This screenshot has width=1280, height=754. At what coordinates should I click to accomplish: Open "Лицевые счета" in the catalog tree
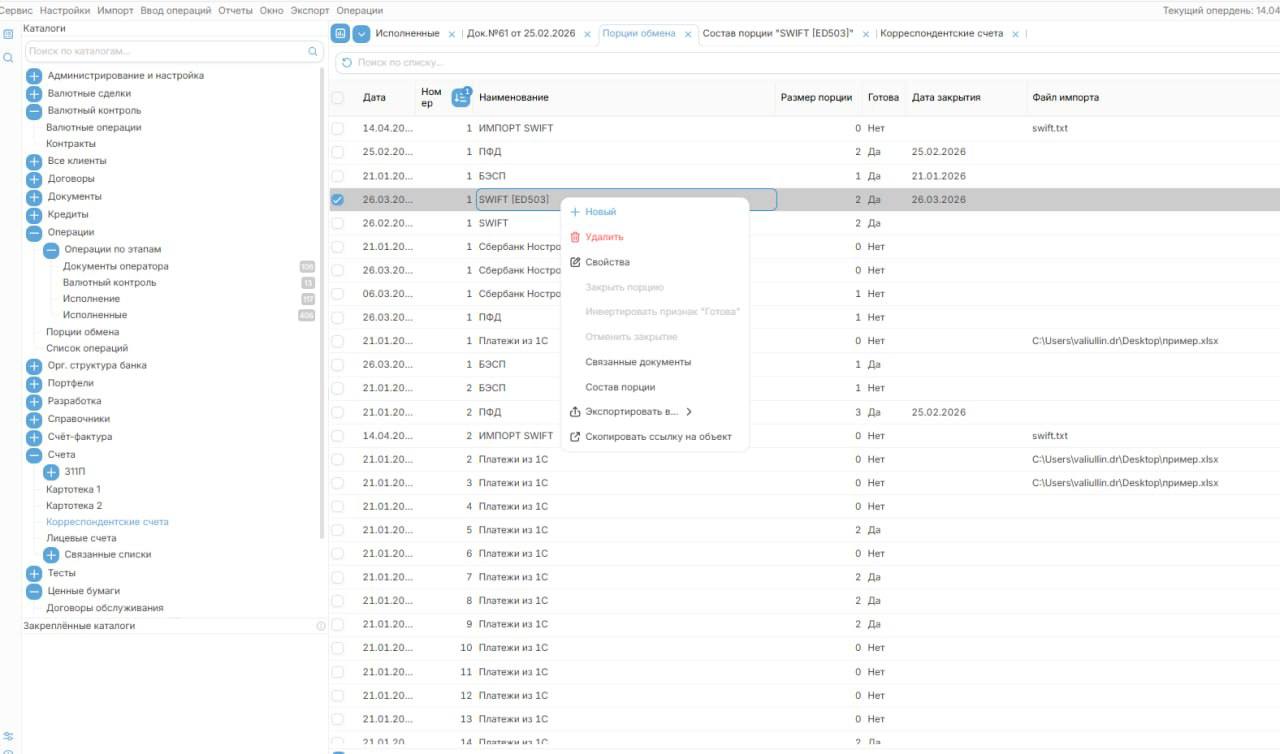pos(81,538)
